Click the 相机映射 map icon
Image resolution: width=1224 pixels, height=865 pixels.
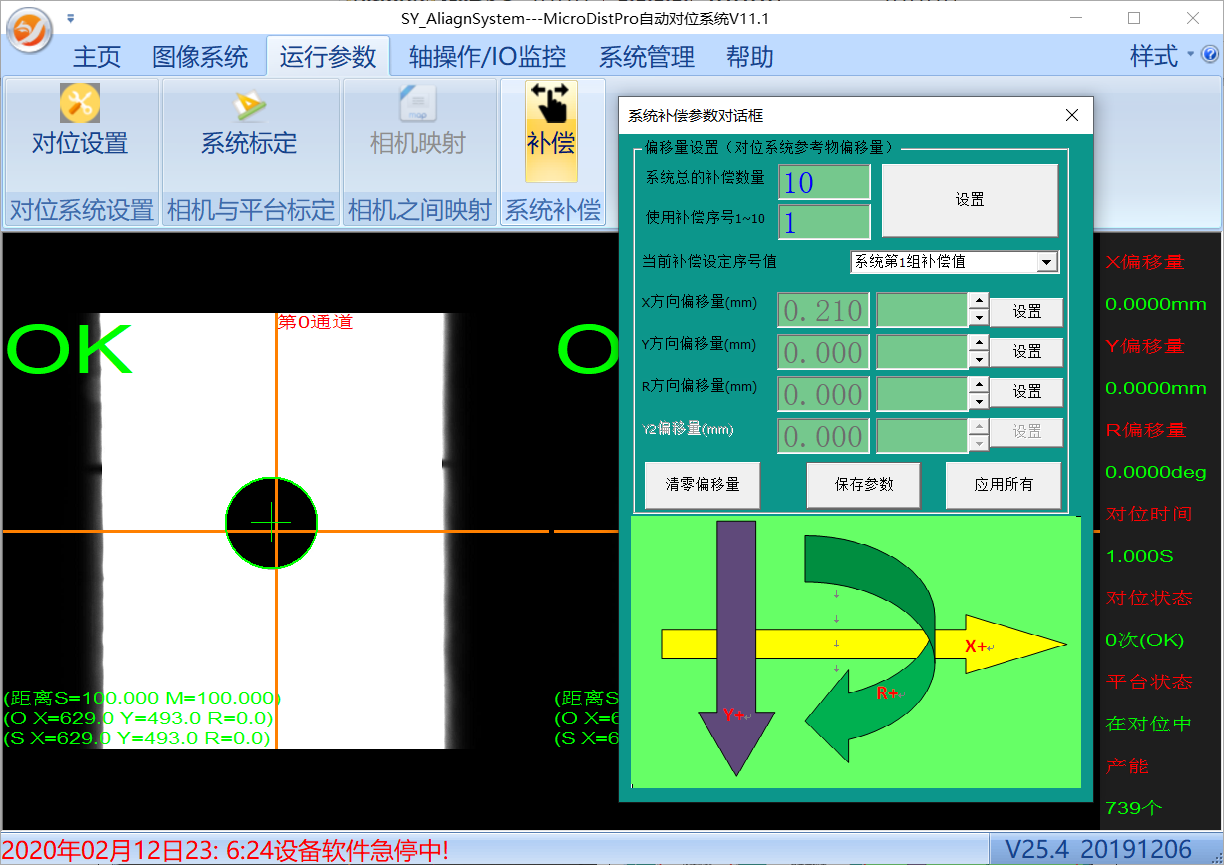(417, 104)
